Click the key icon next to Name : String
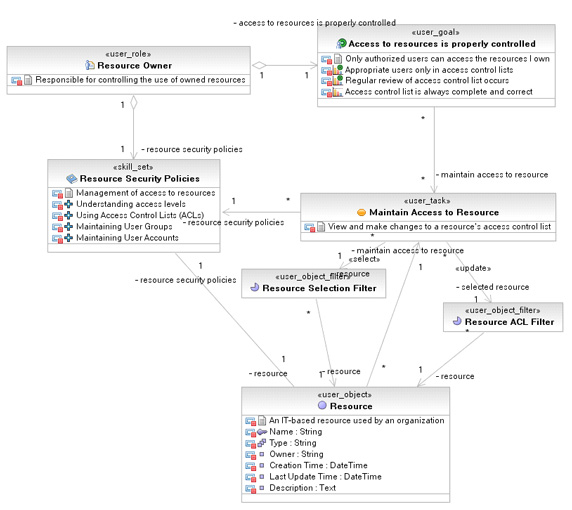Viewport: 572px width, 510px height. pyautogui.click(x=262, y=432)
